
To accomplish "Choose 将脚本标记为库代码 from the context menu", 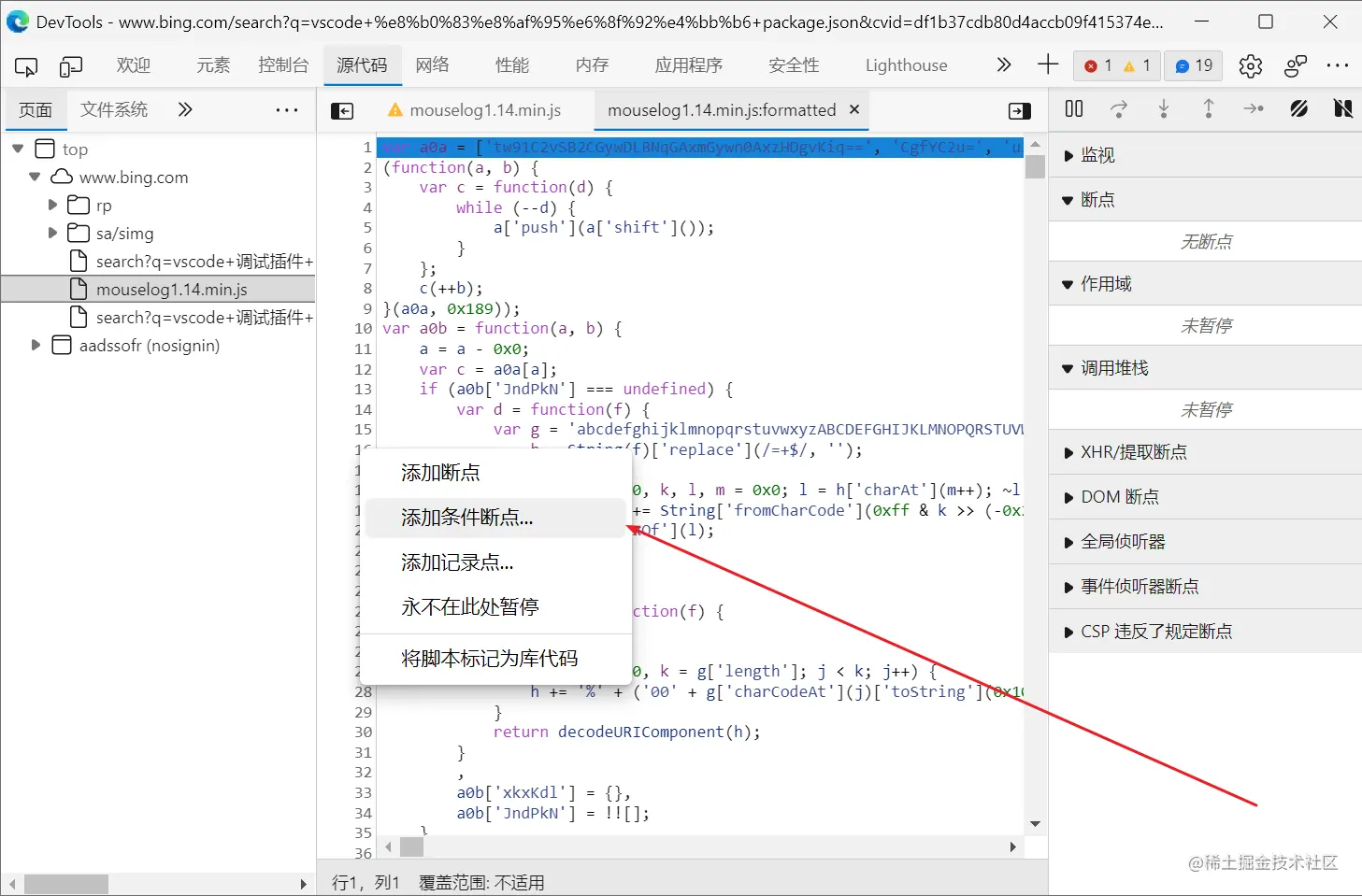I will tap(495, 659).
